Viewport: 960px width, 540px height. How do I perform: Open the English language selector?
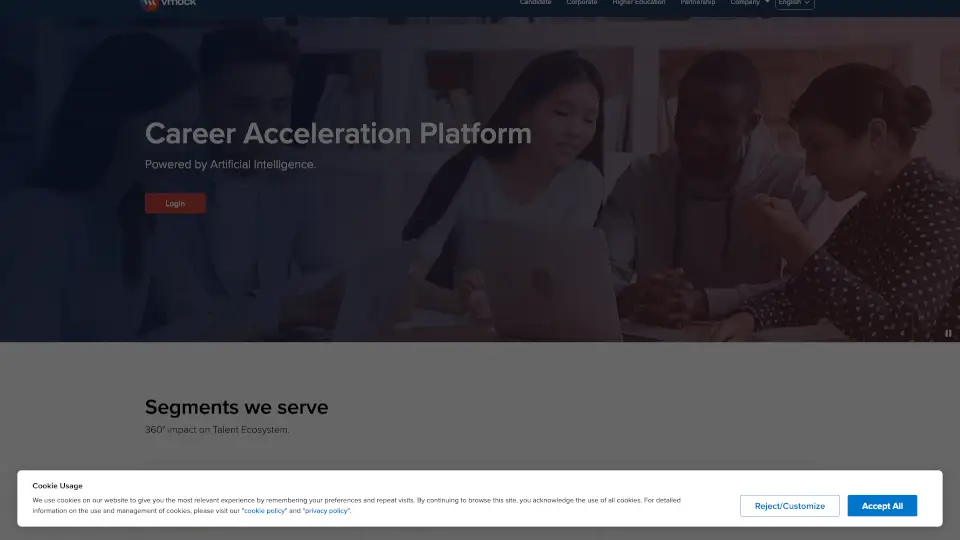pyautogui.click(x=794, y=3)
